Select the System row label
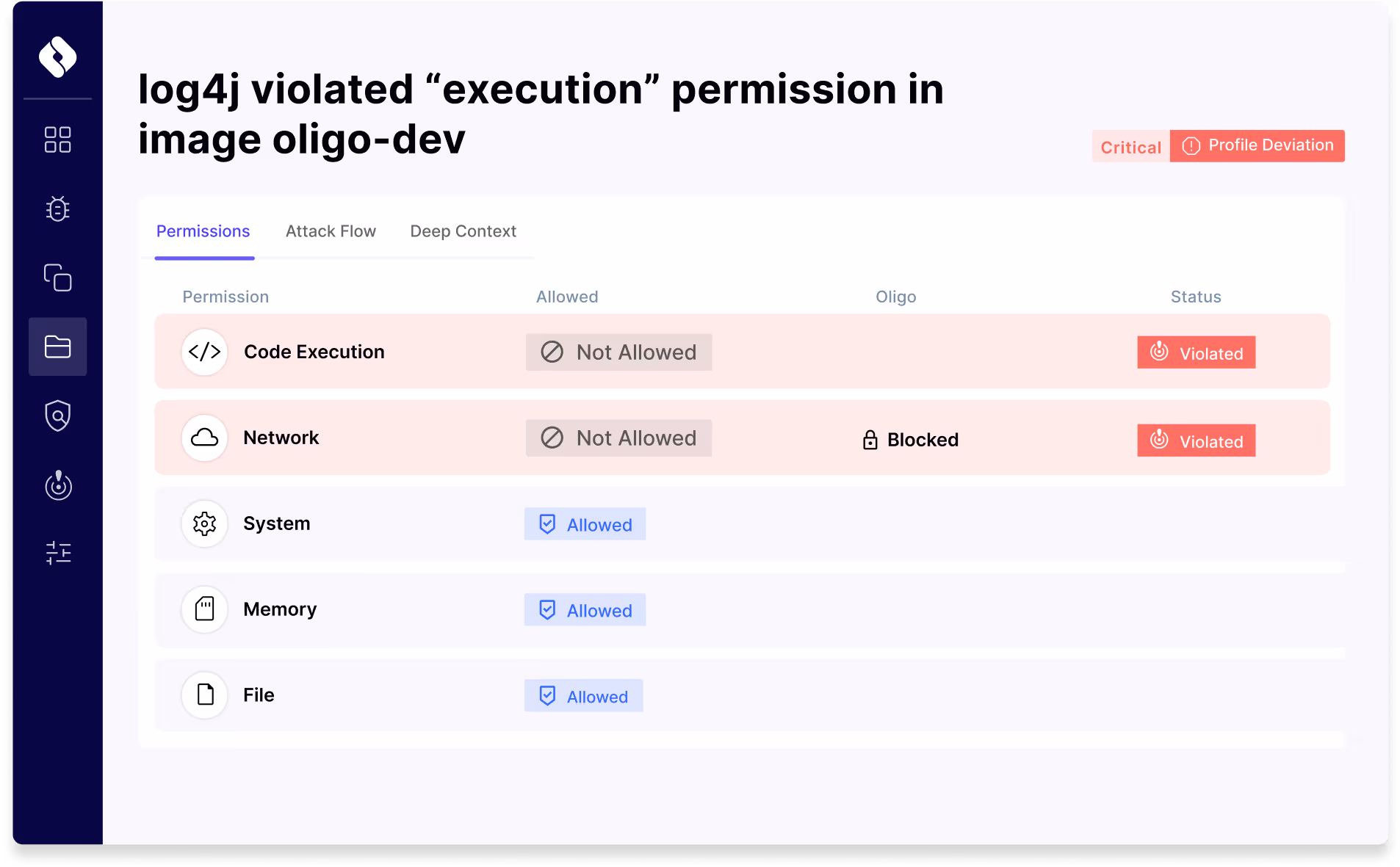The width and height of the screenshot is (1400, 867). coord(276,523)
